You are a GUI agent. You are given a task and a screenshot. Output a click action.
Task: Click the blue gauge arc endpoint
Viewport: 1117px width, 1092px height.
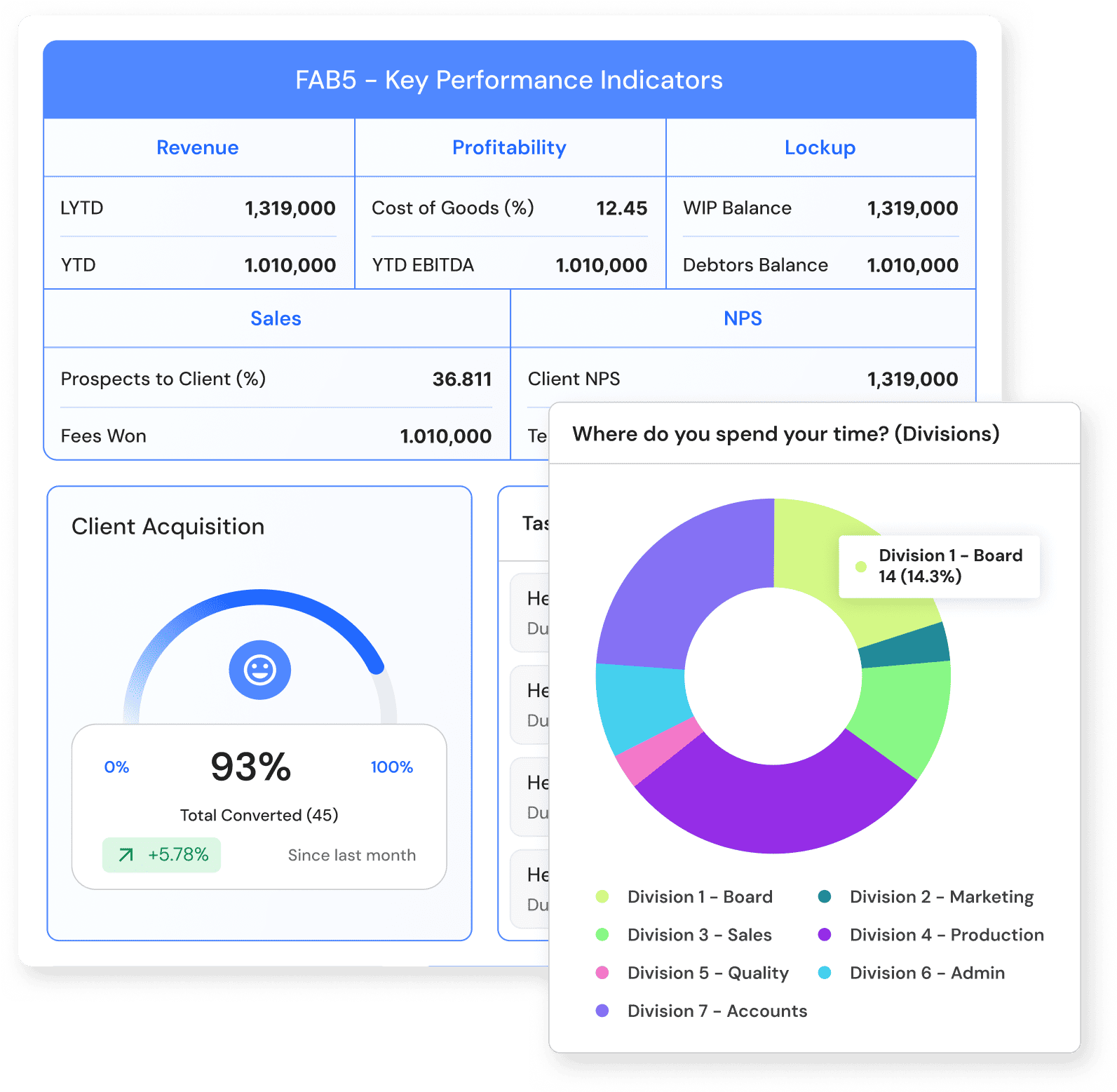point(377,666)
